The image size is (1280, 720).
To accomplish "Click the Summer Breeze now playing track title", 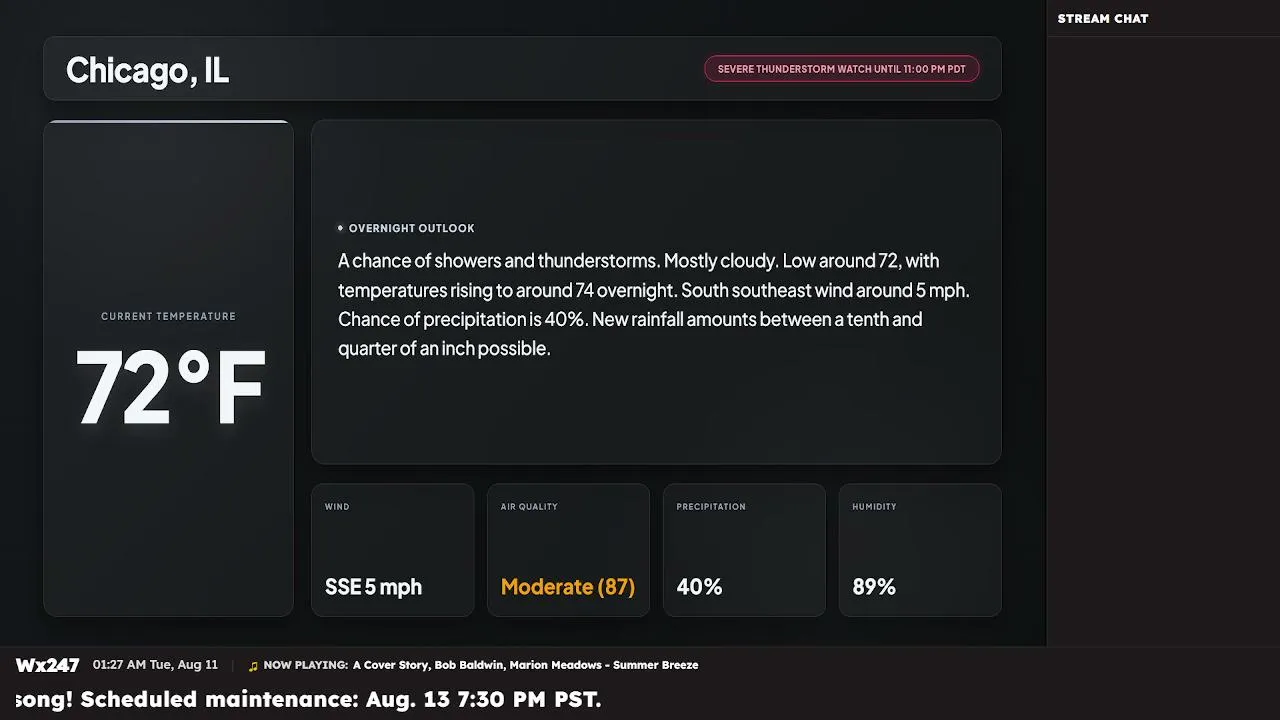I will coord(655,665).
